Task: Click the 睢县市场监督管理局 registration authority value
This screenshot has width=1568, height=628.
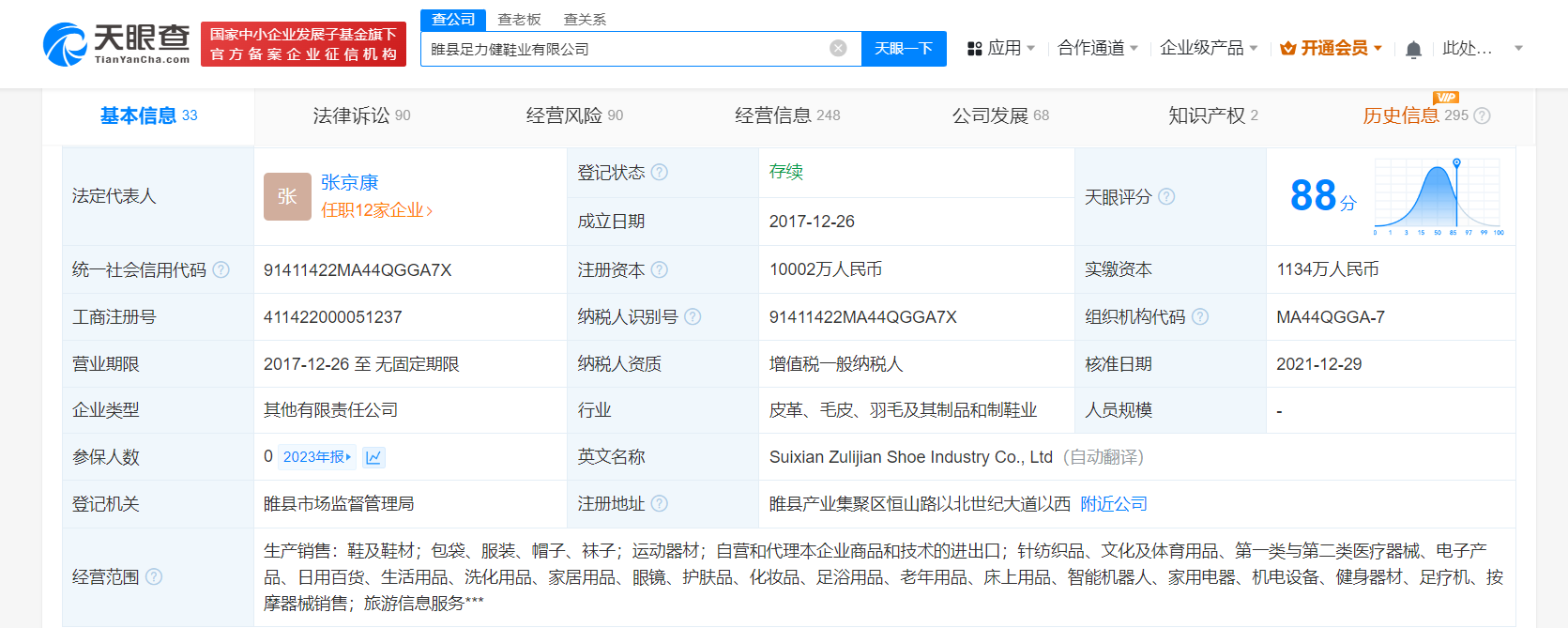Action: 339,504
